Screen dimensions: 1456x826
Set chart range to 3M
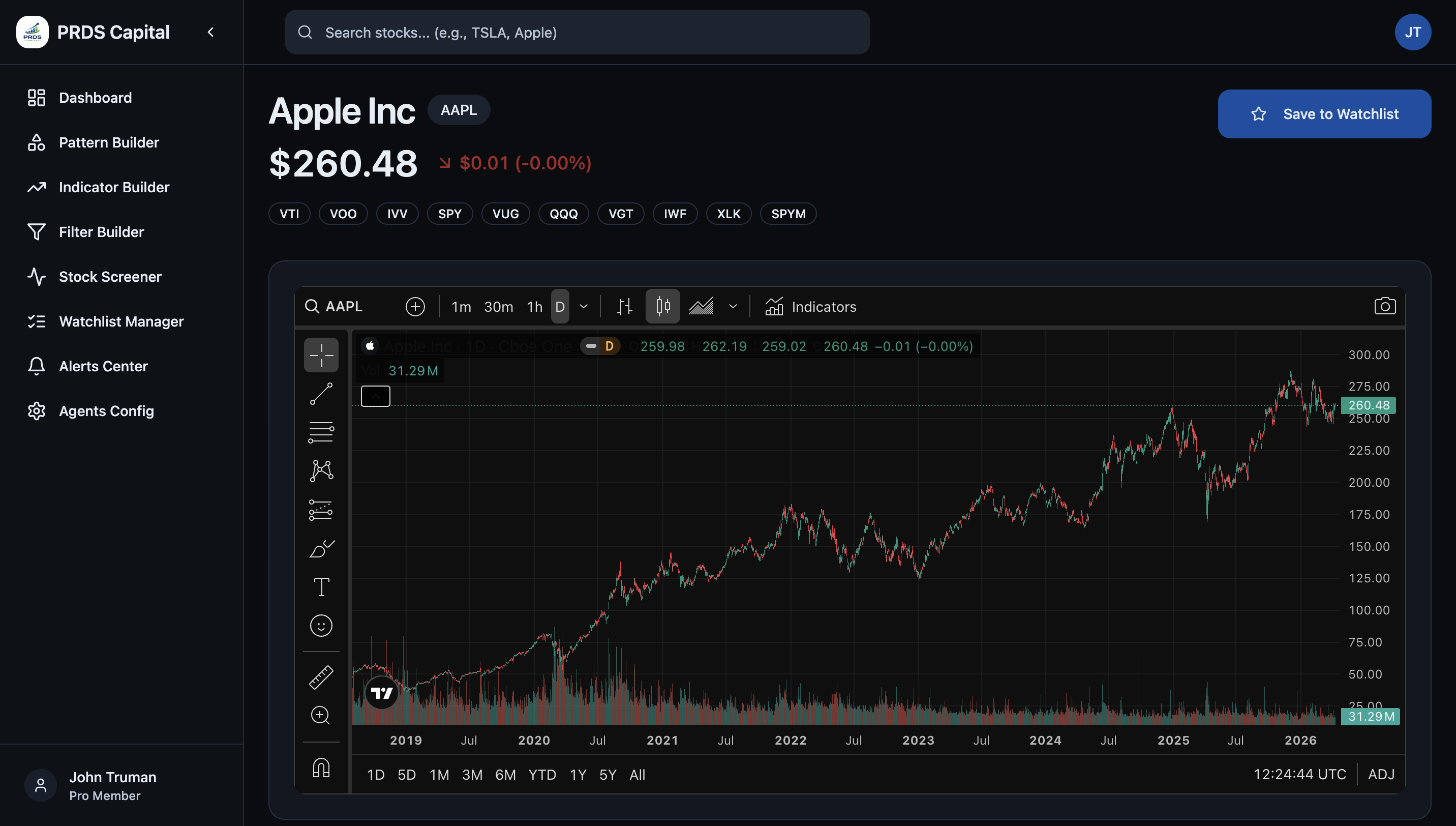point(472,775)
